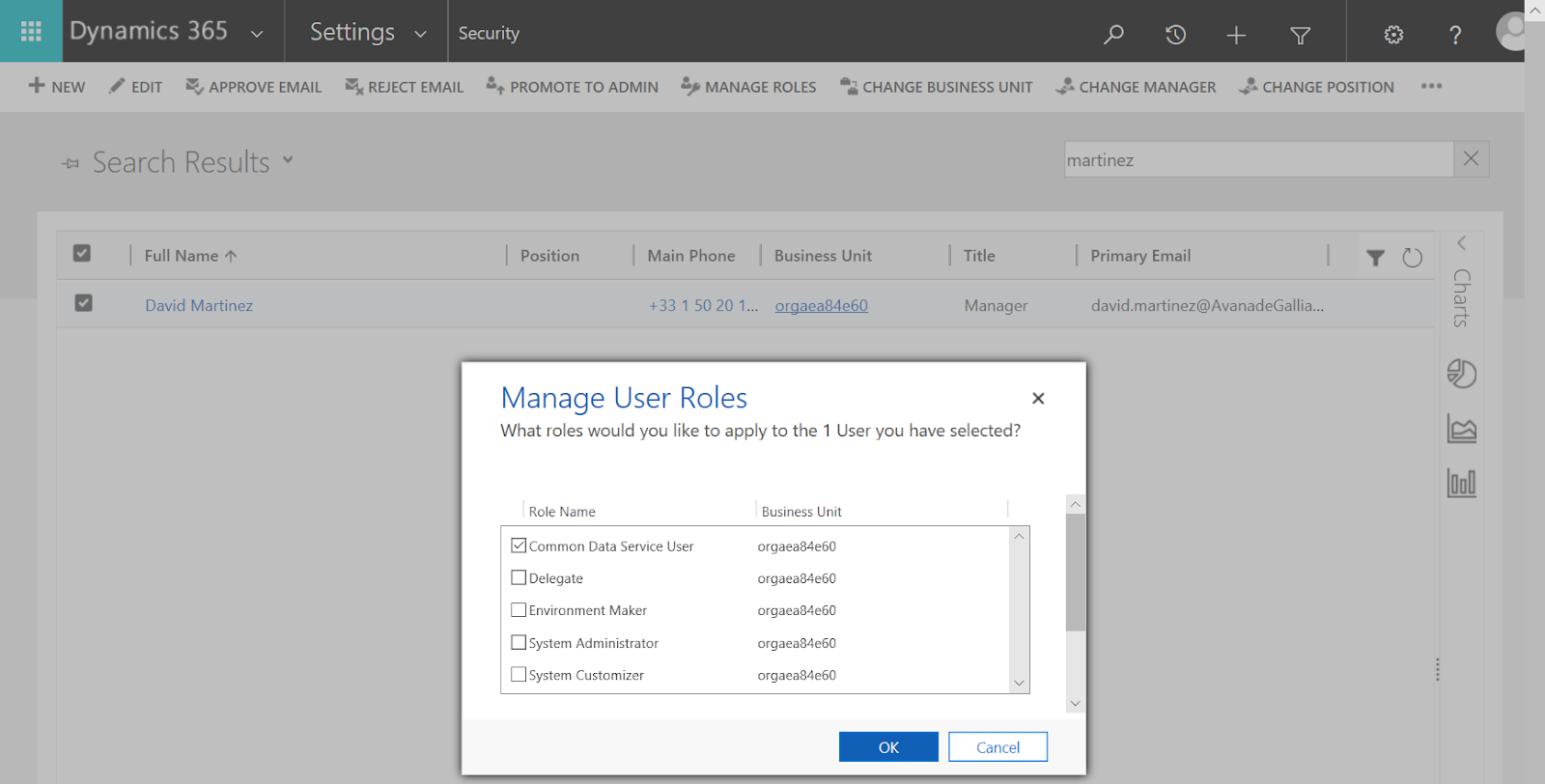Image resolution: width=1545 pixels, height=784 pixels.
Task: Click the pie chart icon in Charts pane
Action: coord(1461,374)
